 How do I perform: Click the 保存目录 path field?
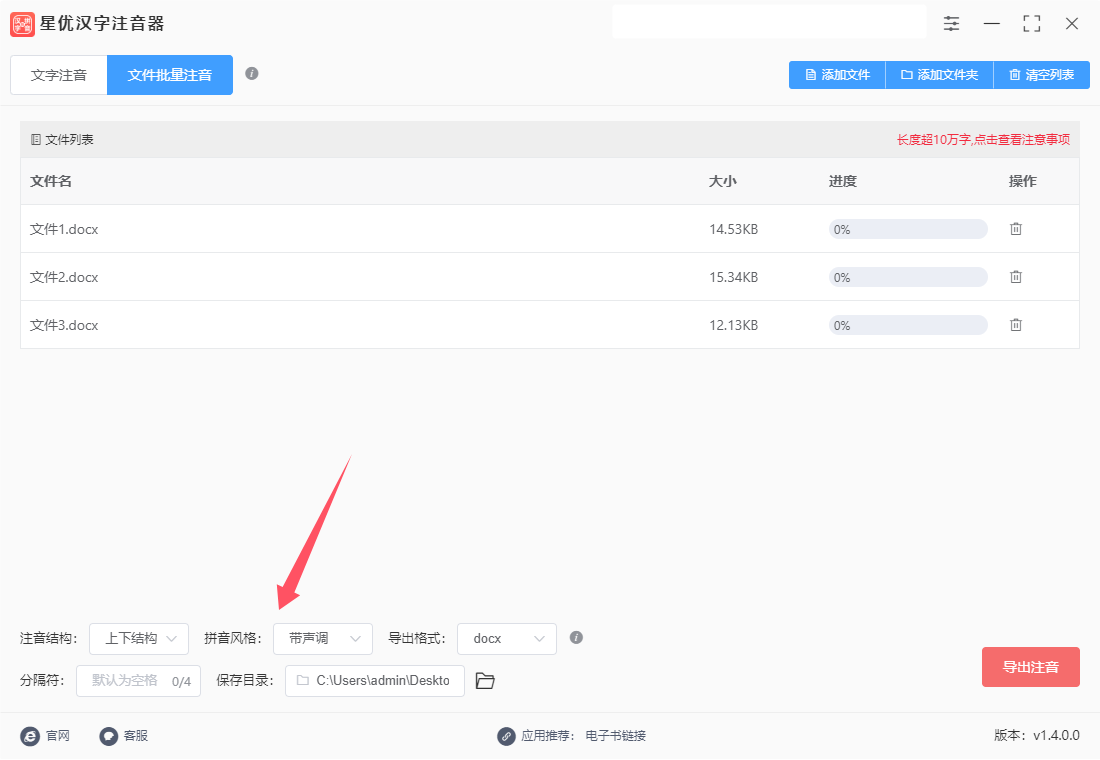(375, 681)
